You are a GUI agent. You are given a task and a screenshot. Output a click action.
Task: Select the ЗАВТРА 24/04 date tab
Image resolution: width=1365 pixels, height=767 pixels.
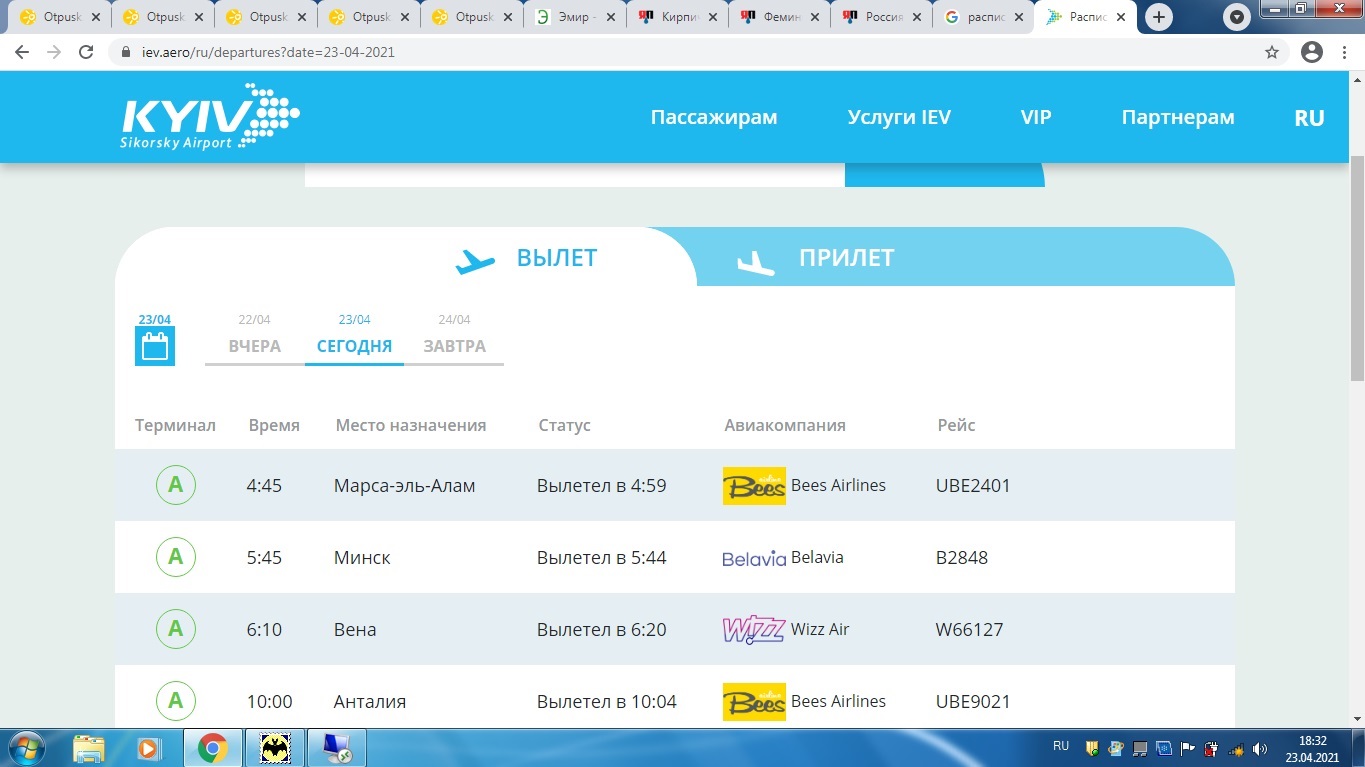454,337
